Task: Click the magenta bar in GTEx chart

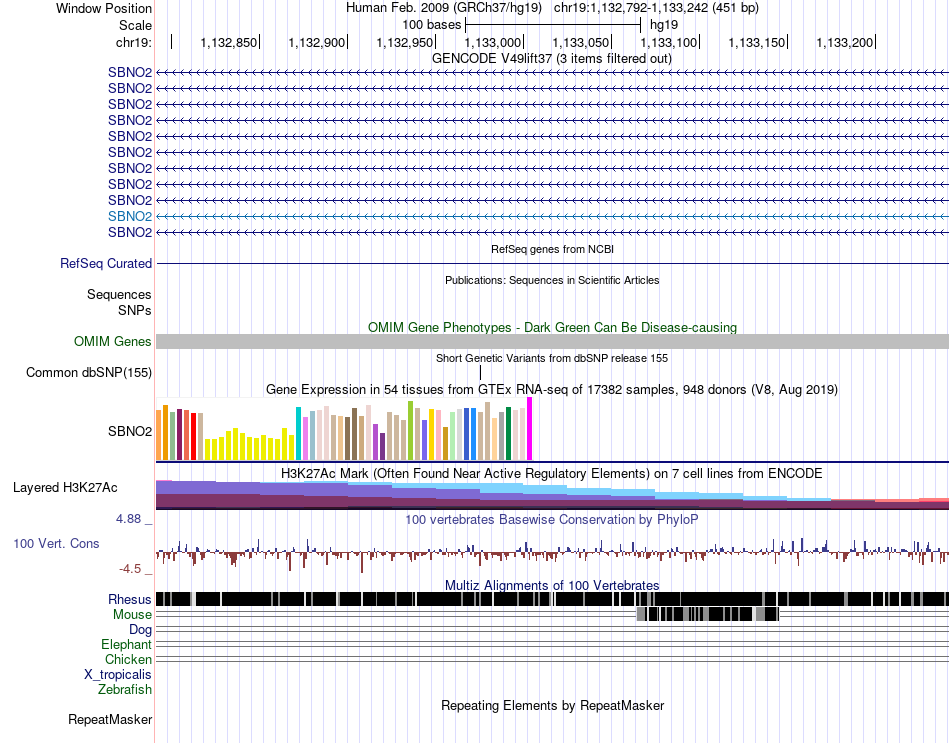Action: click(530, 429)
